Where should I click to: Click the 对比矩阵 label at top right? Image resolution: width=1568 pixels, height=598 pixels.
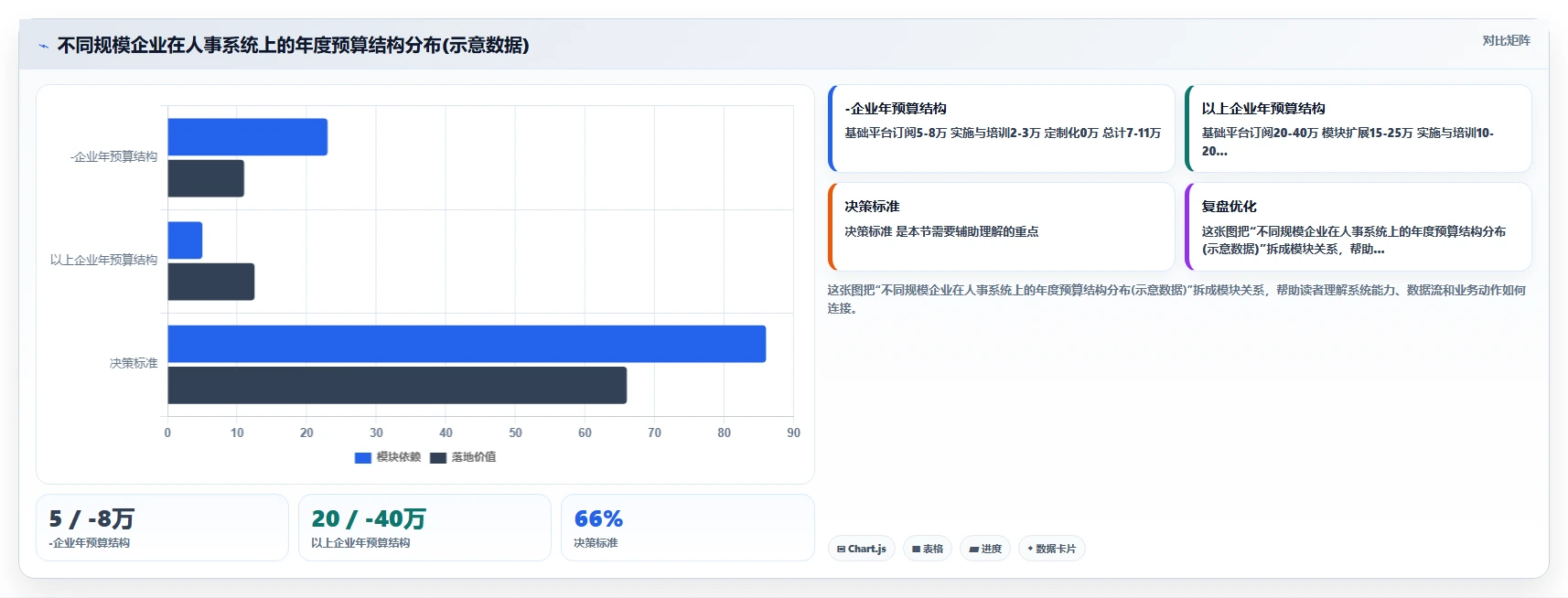pyautogui.click(x=1506, y=40)
